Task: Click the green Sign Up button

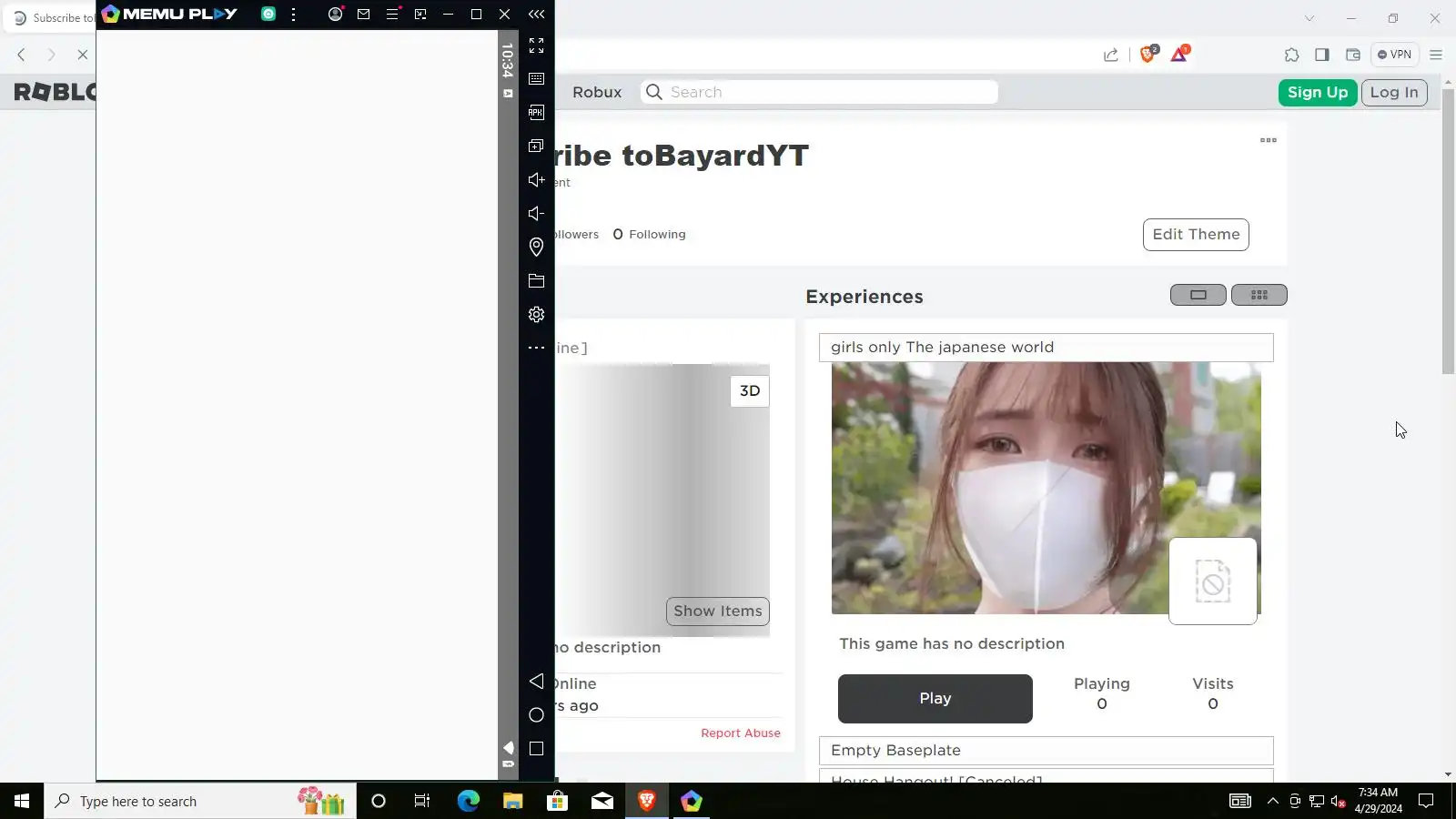Action: pyautogui.click(x=1317, y=92)
